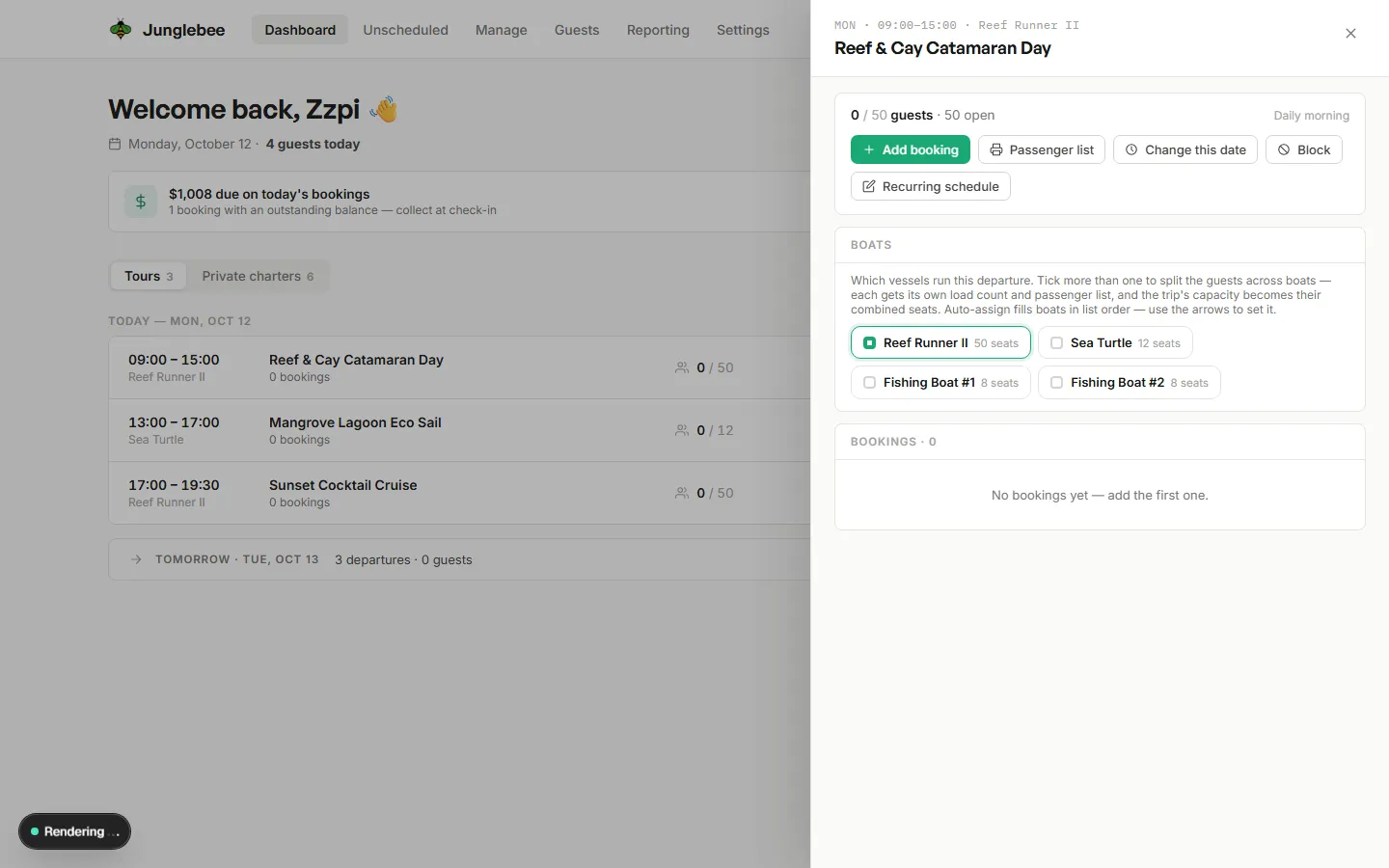Click the 17:00 – 19:30 time text
Screen dimensions: 1389x868
coord(174,485)
